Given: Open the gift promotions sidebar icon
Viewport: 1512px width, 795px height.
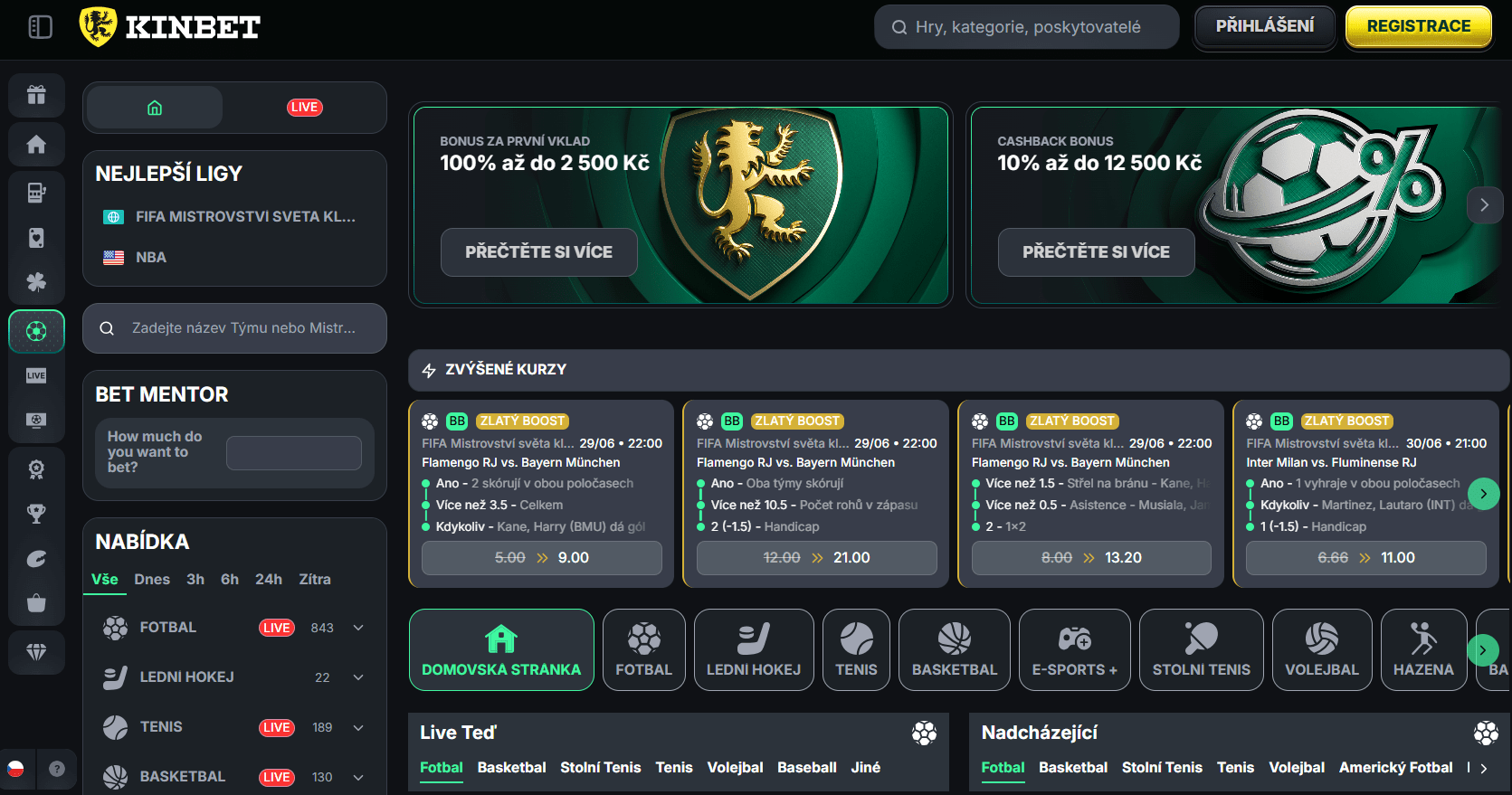Looking at the screenshot, I should pyautogui.click(x=36, y=95).
